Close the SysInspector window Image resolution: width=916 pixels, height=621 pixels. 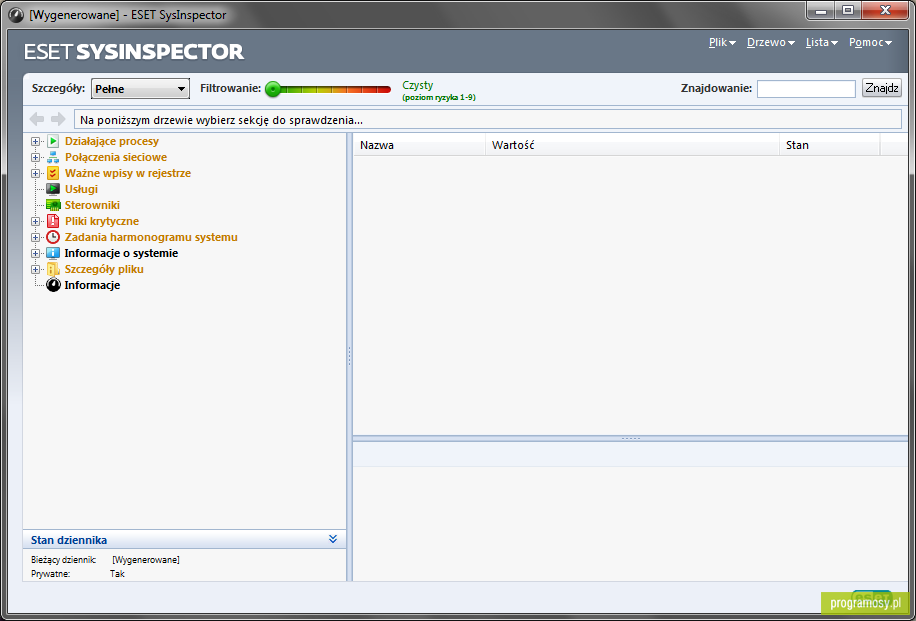pos(886,11)
